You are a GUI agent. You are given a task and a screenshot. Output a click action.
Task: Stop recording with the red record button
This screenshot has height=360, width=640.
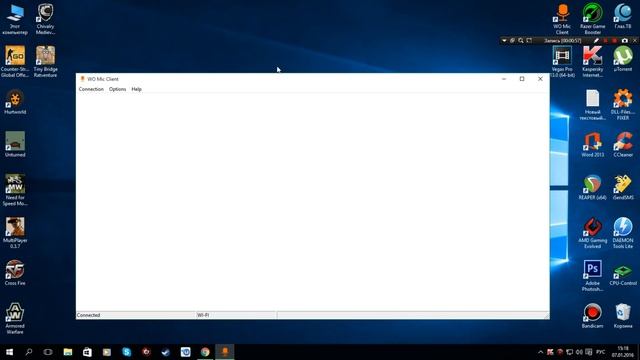(615, 41)
